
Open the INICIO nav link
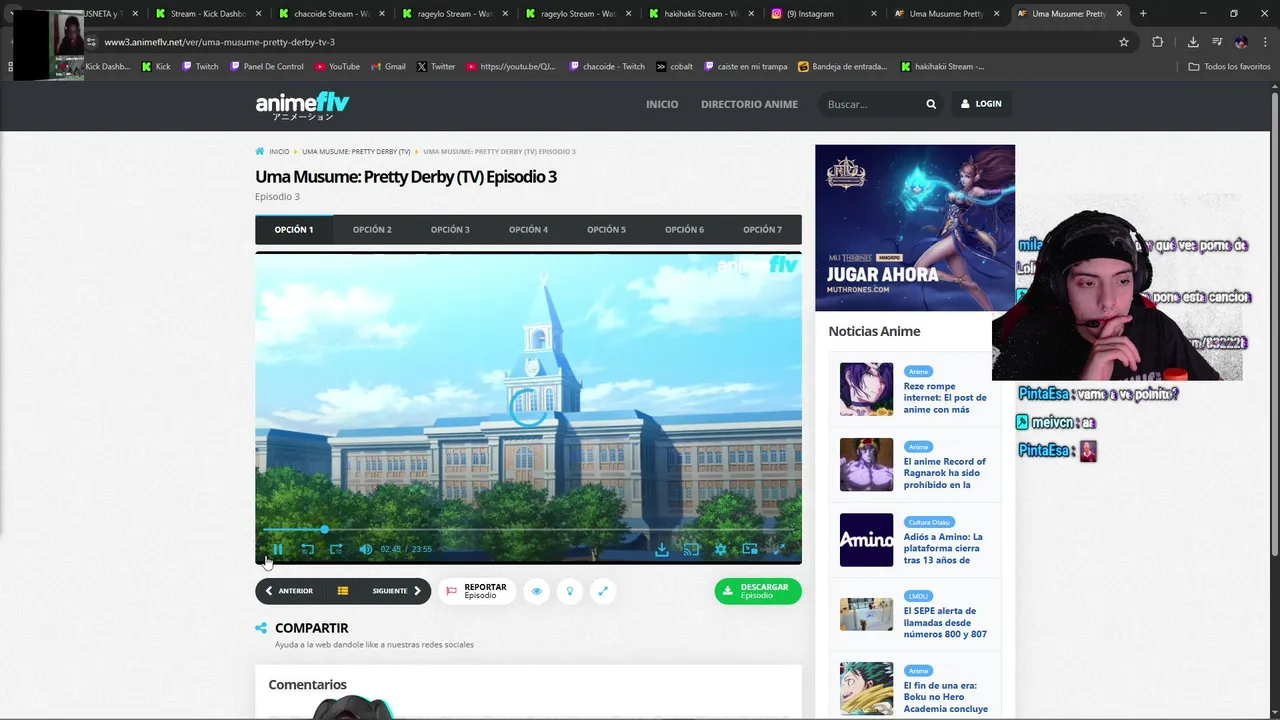(662, 104)
